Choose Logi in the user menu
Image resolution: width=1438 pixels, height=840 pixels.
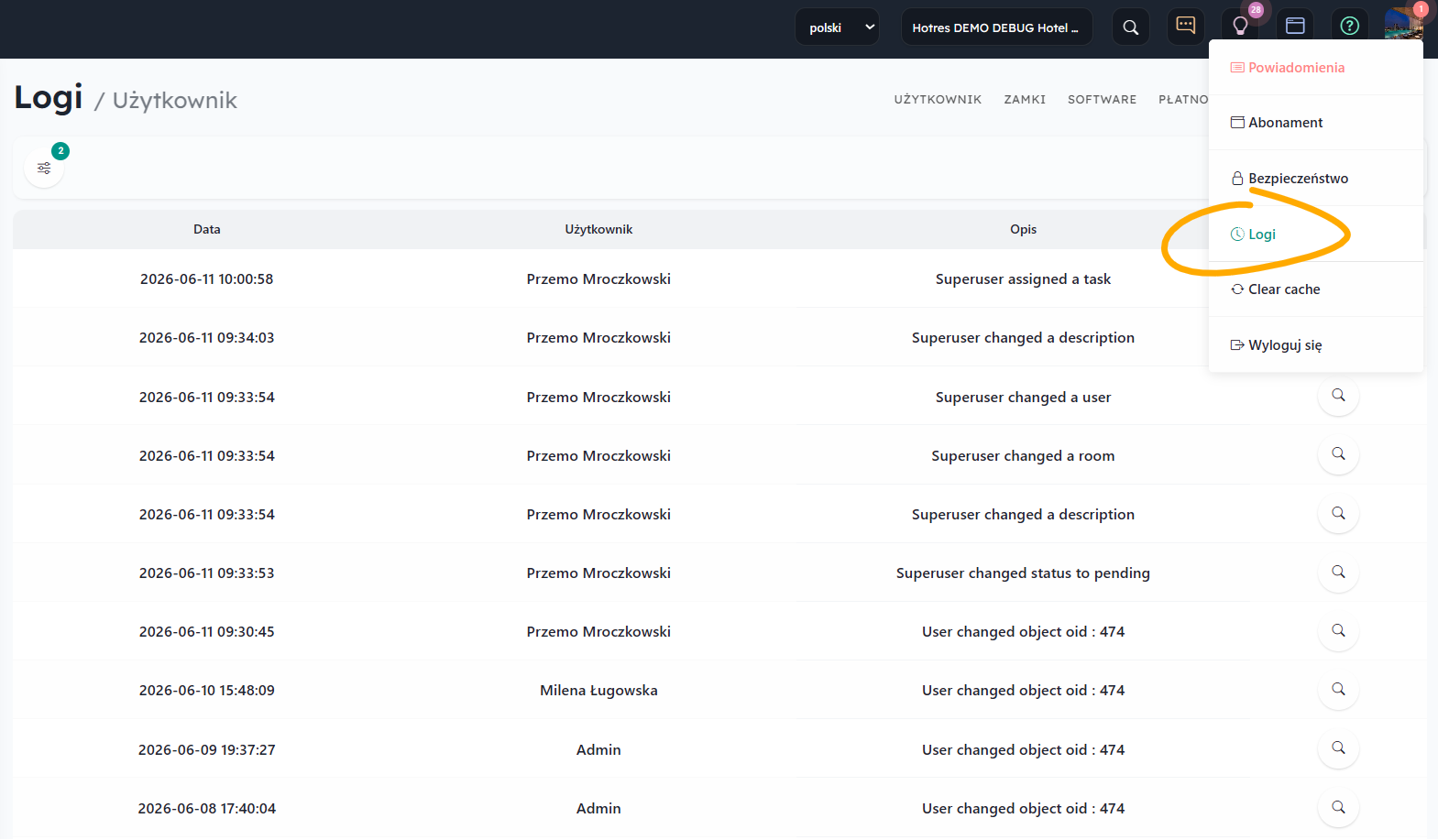click(x=1316, y=235)
